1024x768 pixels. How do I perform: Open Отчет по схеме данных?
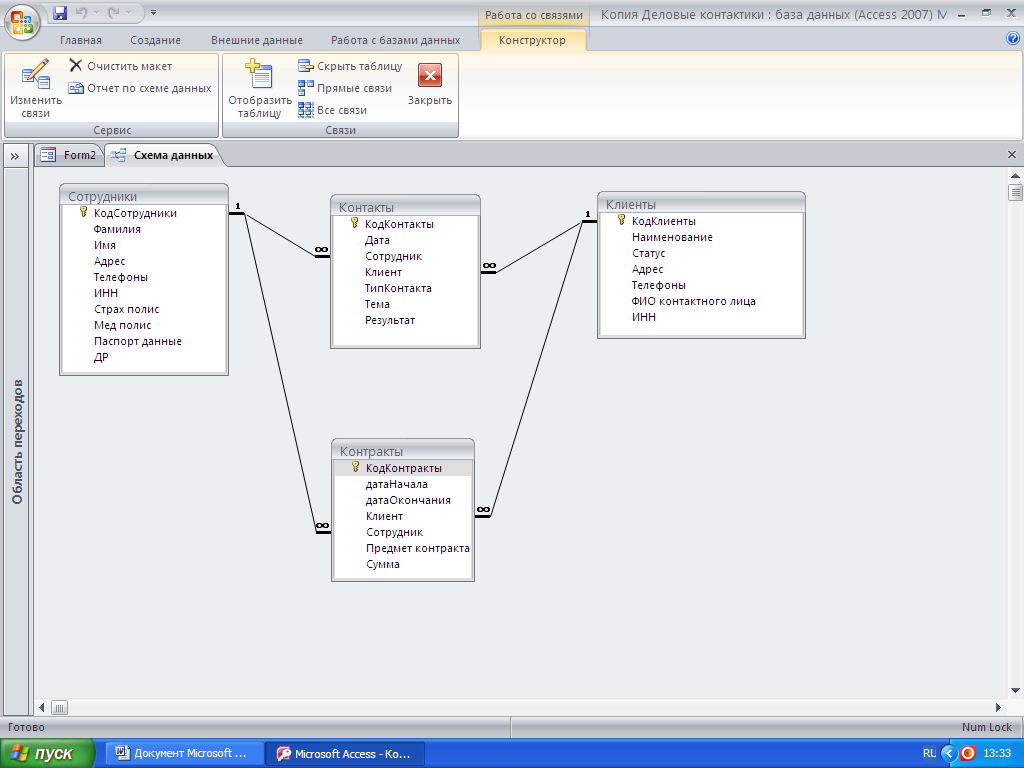(140, 88)
